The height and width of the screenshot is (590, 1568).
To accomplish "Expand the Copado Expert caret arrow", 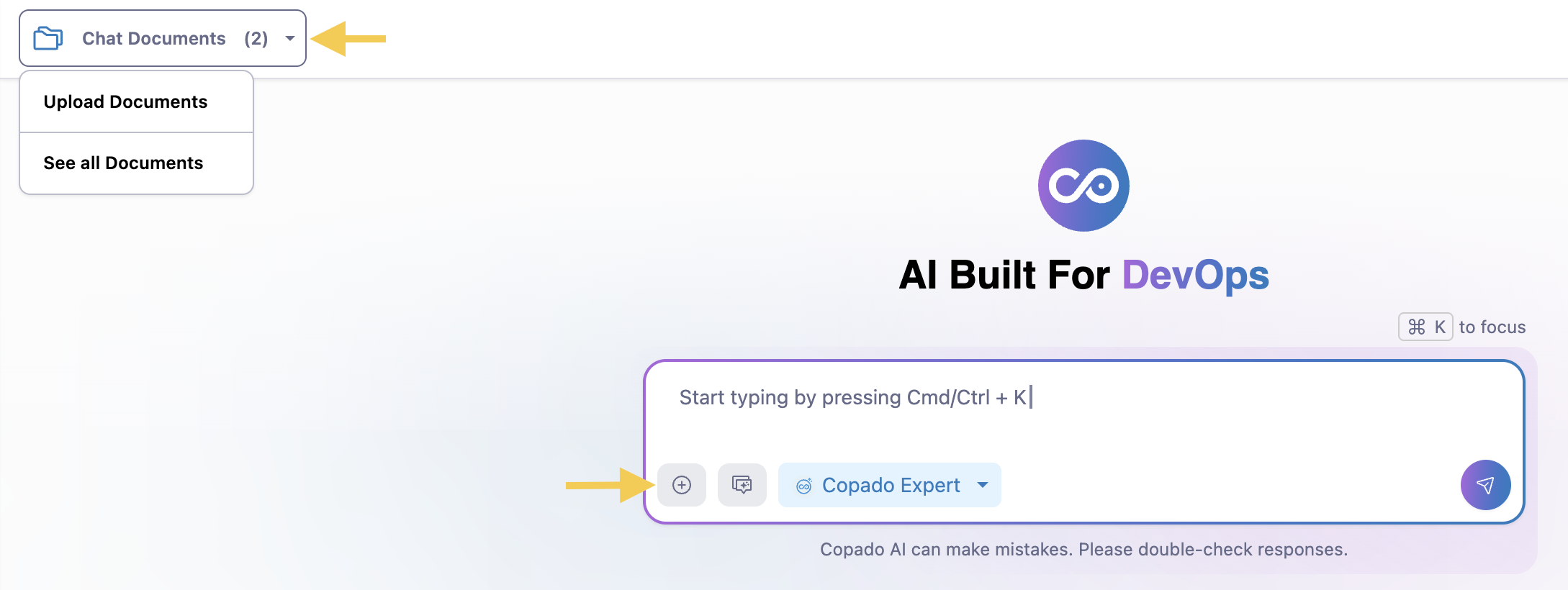I will (x=983, y=485).
